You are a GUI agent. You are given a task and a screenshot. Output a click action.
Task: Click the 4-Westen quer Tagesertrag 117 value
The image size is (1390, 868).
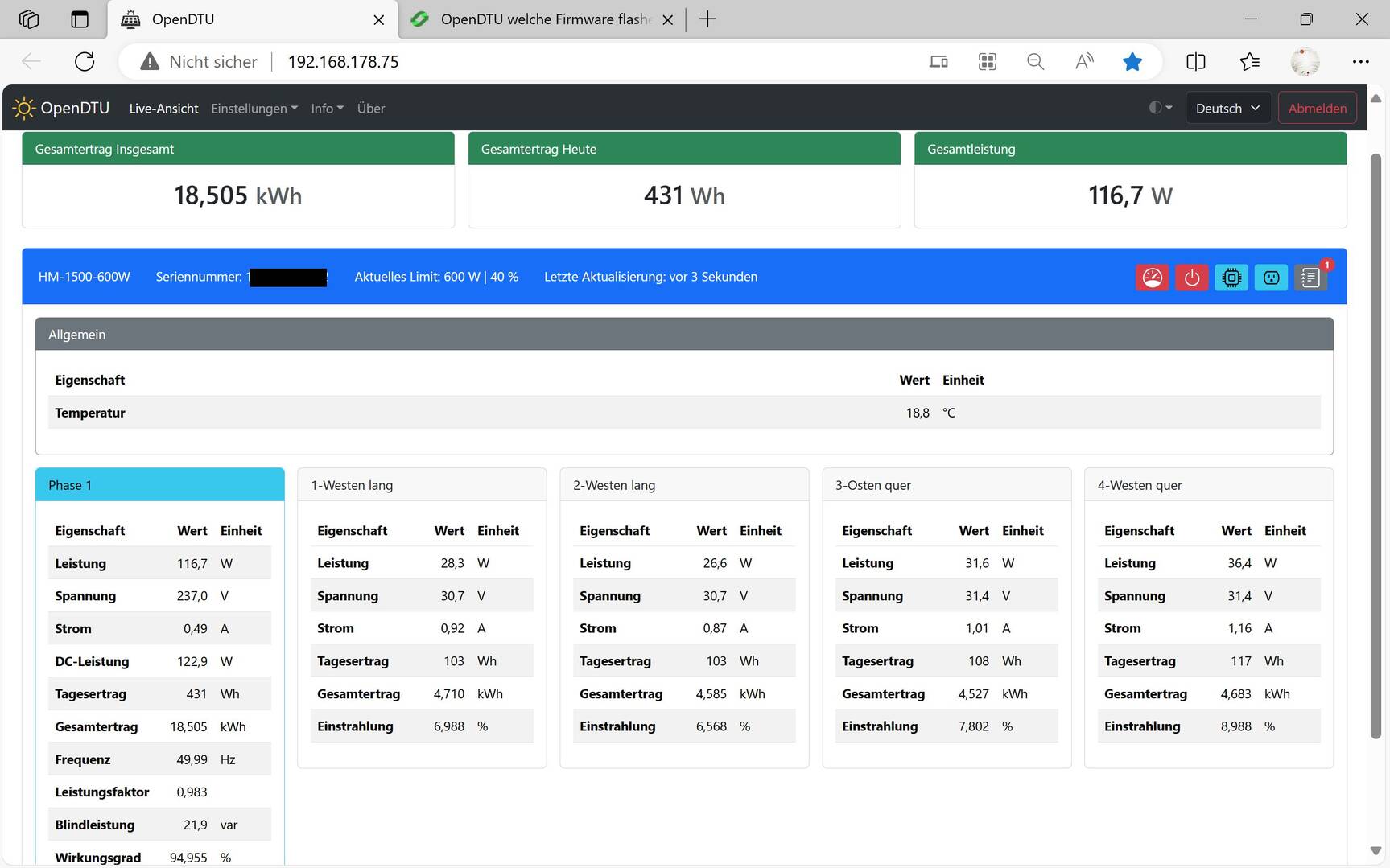1241,661
